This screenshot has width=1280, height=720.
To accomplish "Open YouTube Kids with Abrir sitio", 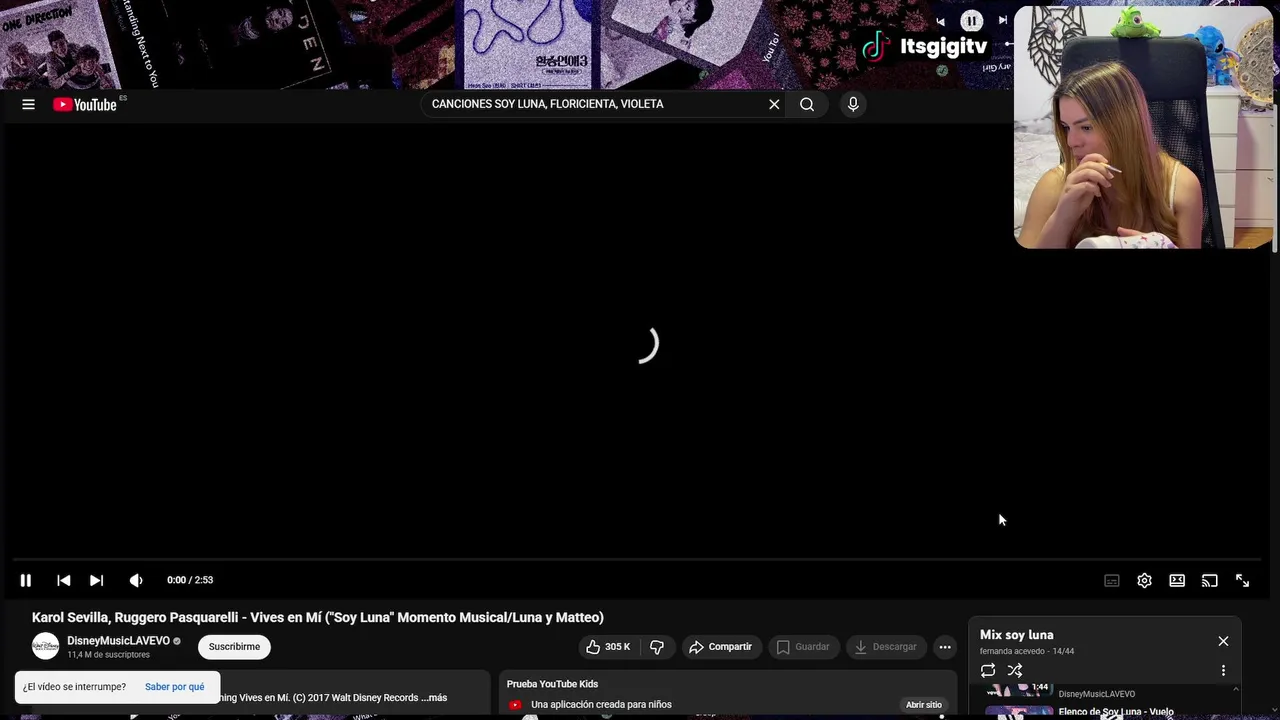I will [924, 705].
